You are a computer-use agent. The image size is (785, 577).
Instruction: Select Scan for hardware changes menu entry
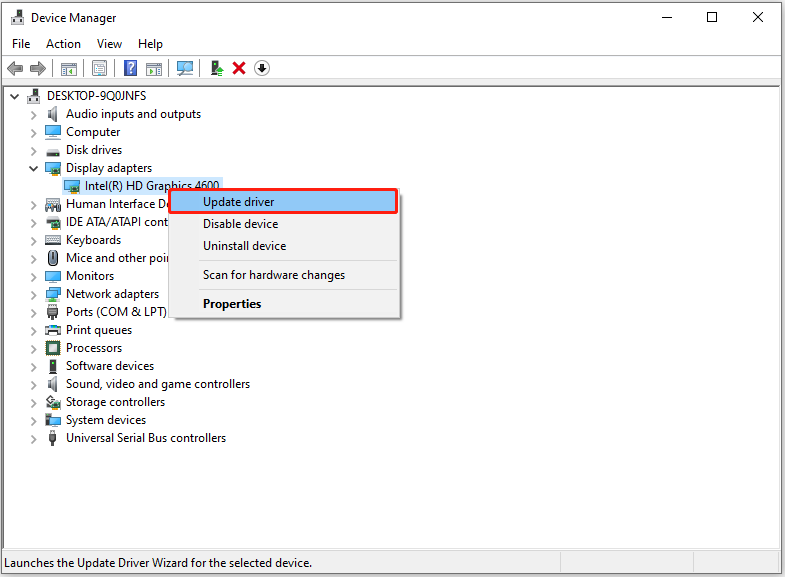284,275
